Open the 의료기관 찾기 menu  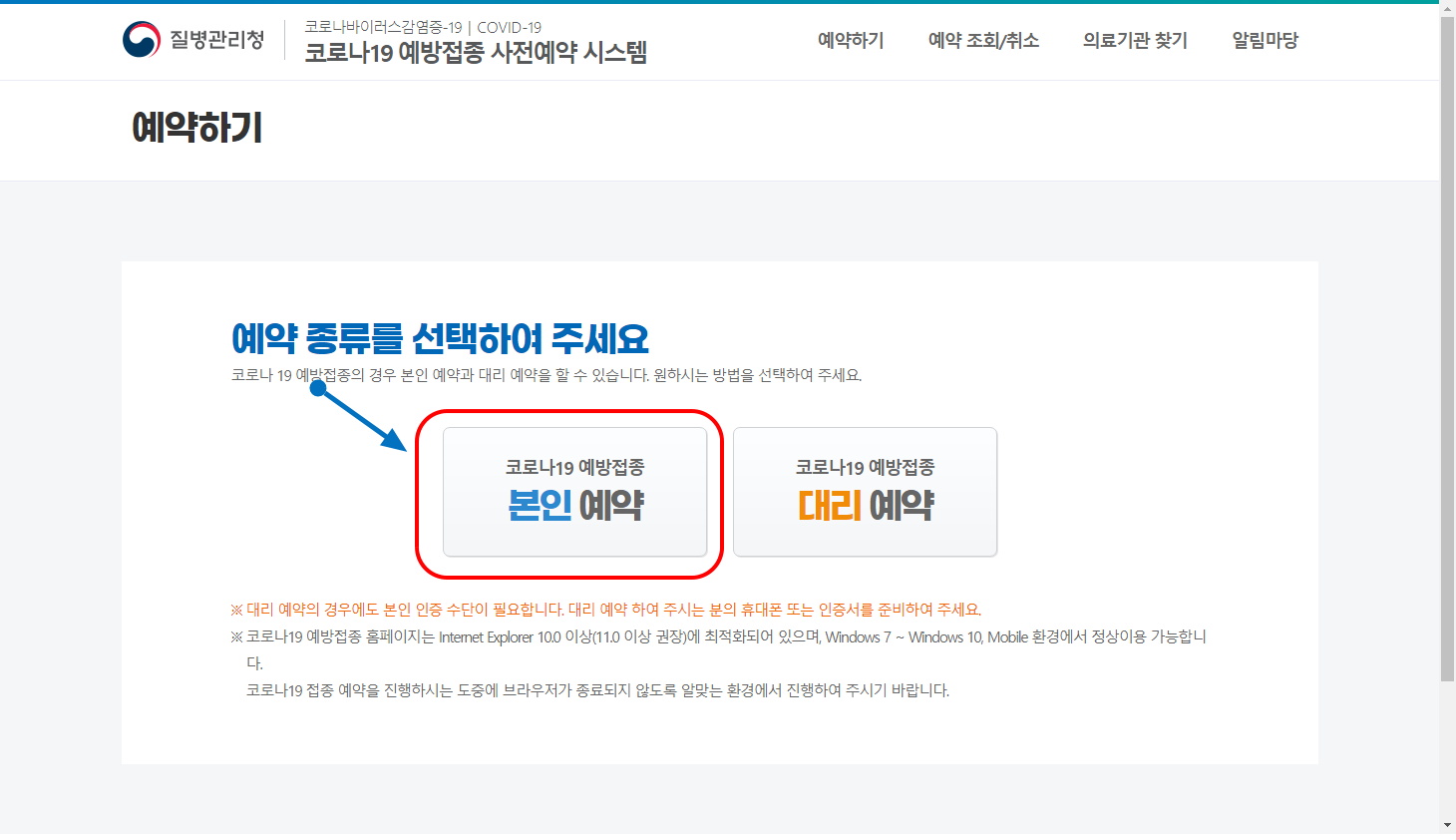1135,41
